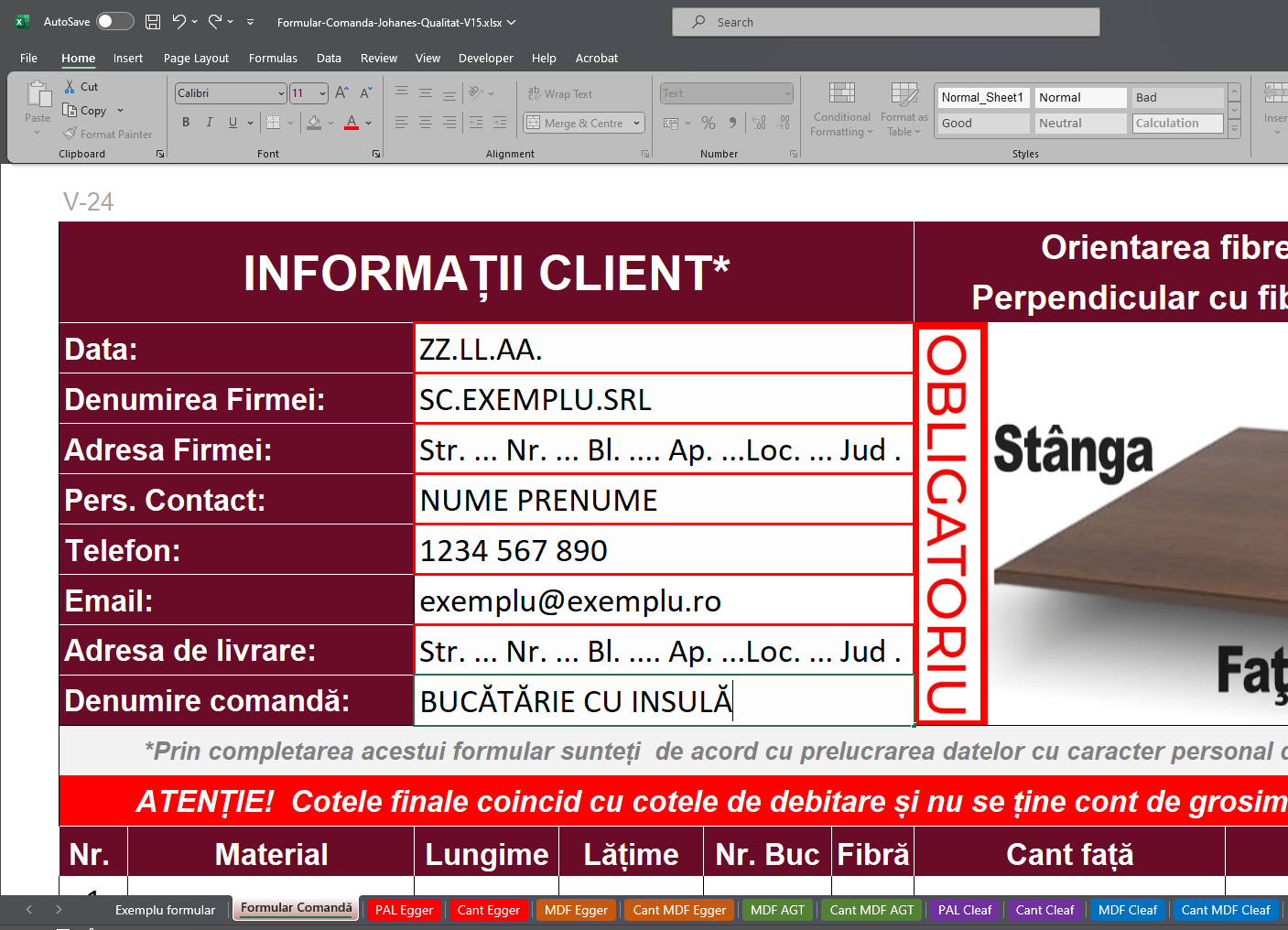Screen dimensions: 1288x930
Task: Click the Conditional Formatting icon
Action: (x=841, y=110)
